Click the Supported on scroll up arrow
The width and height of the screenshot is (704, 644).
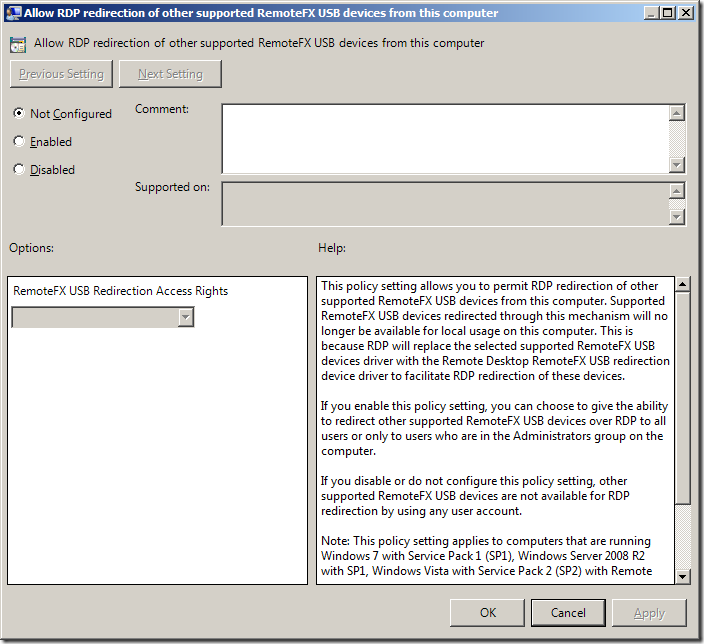point(677,190)
